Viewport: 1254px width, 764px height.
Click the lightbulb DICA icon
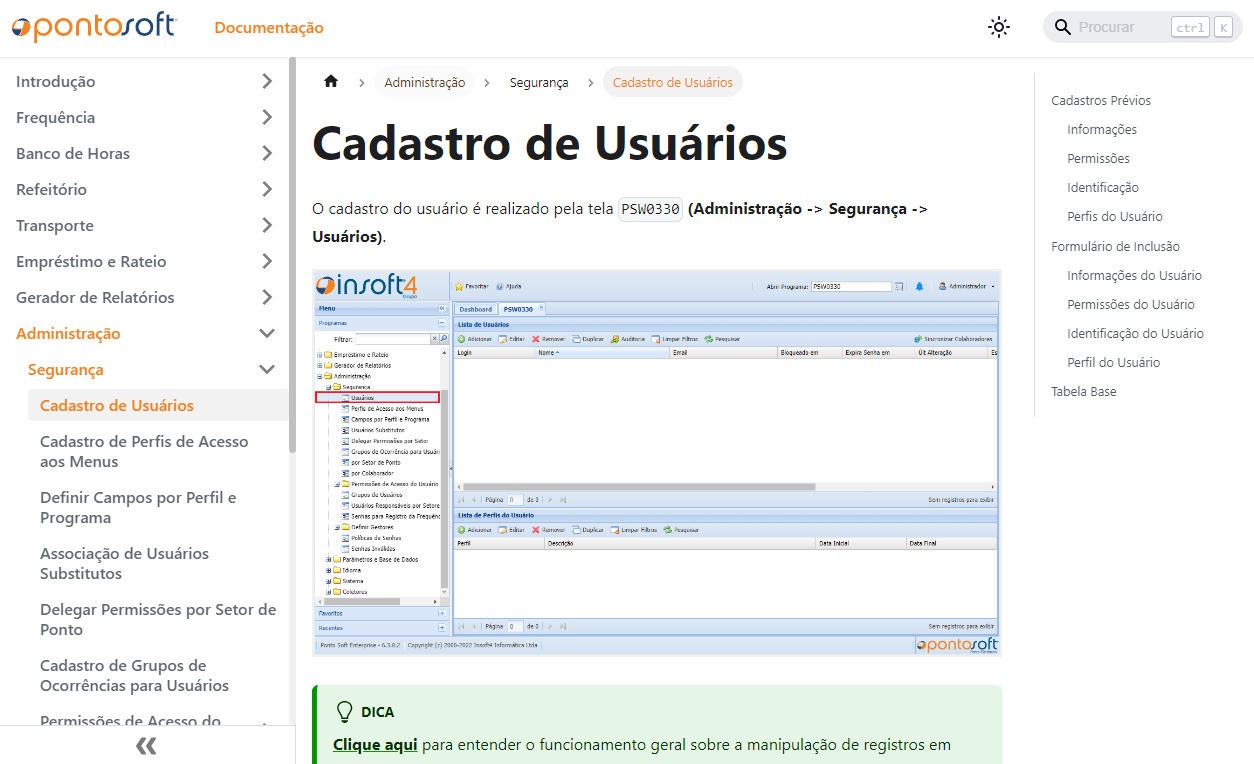click(344, 712)
